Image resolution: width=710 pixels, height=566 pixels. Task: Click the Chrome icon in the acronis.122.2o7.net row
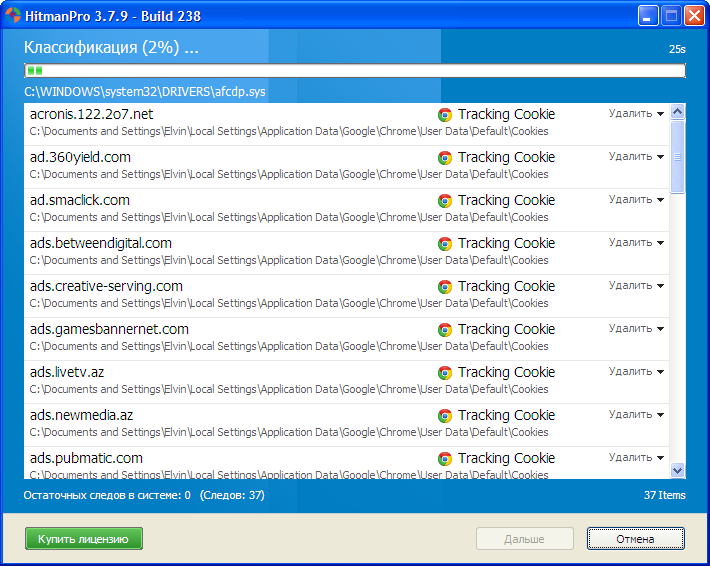pyautogui.click(x=445, y=115)
